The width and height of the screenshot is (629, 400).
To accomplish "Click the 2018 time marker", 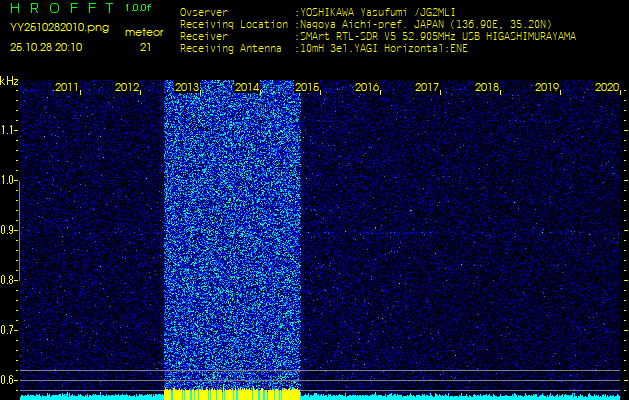I will 487,87.
